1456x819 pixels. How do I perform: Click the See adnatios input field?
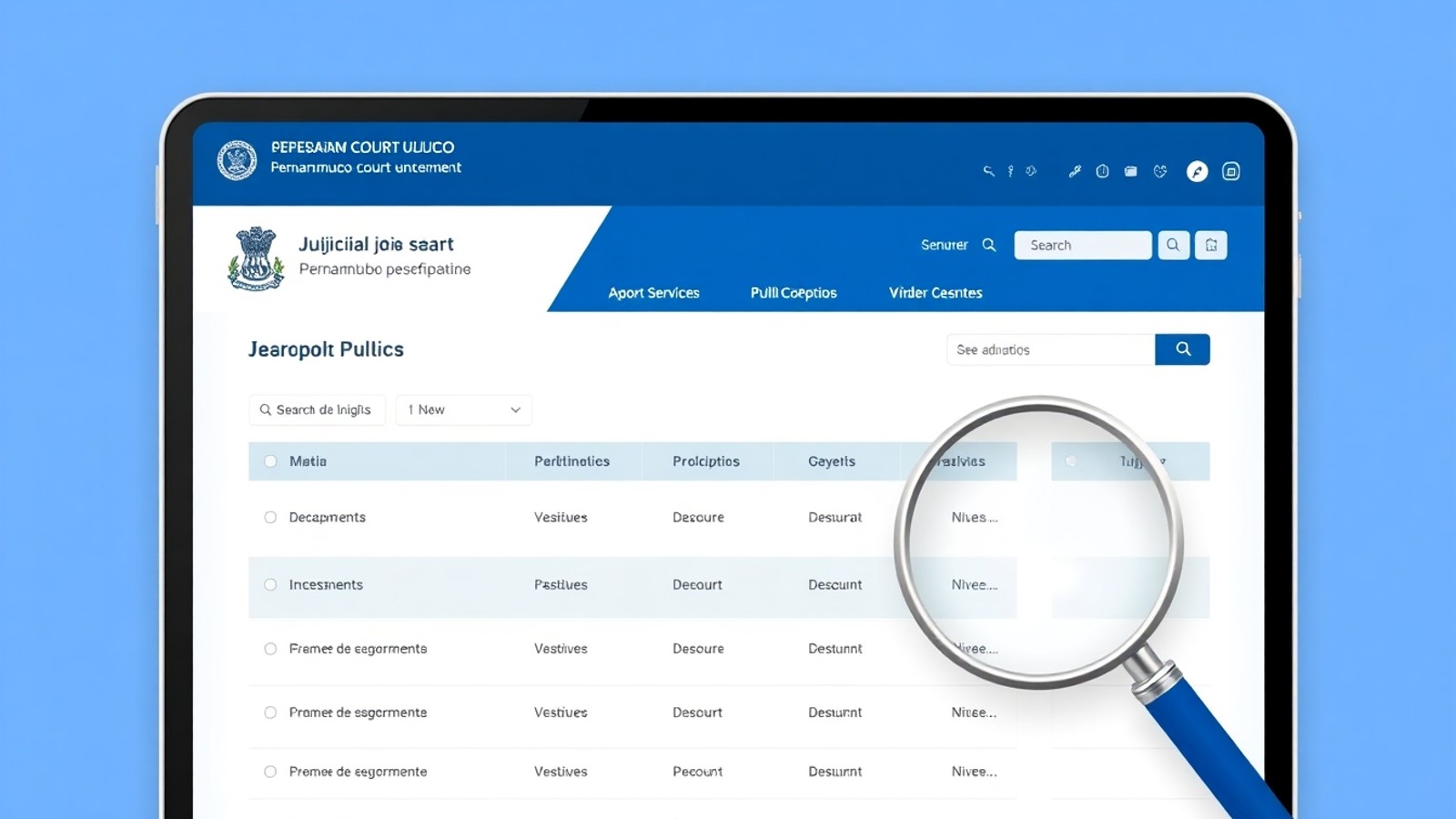coord(1051,349)
